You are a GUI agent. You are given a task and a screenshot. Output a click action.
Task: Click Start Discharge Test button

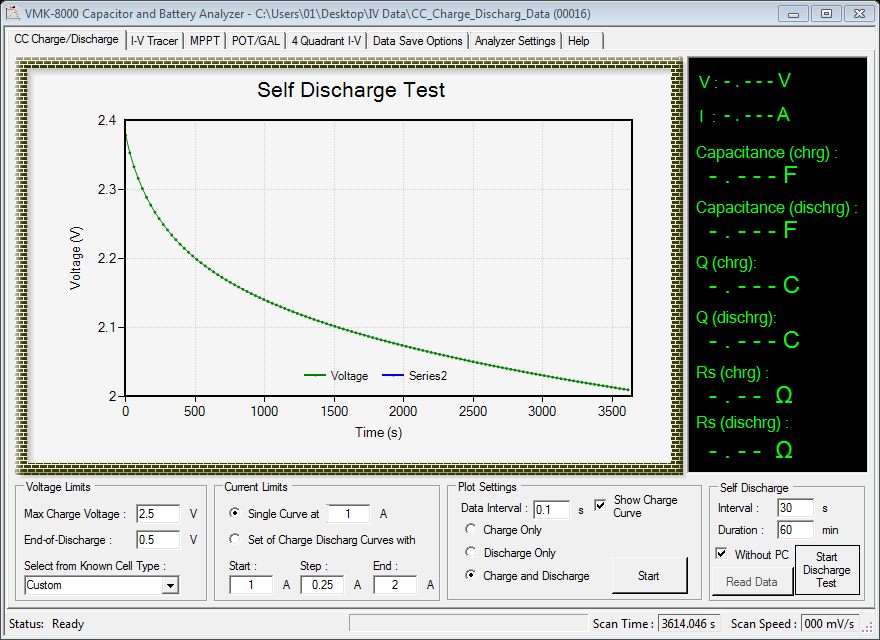tap(827, 570)
